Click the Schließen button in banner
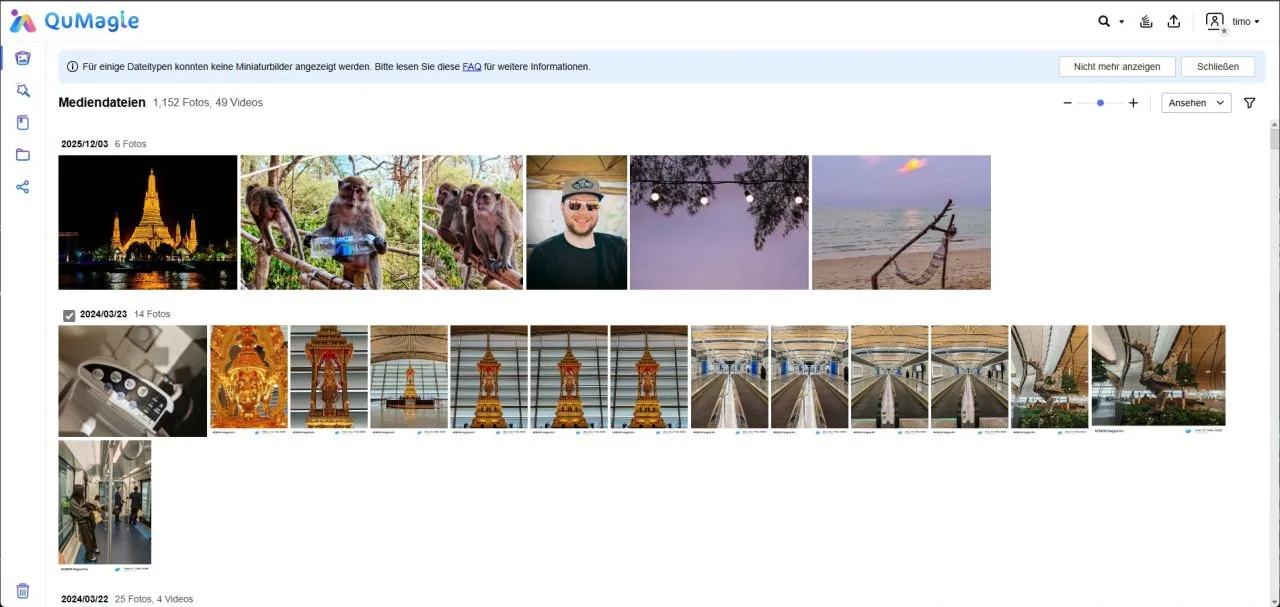The width and height of the screenshot is (1280, 607). (1217, 67)
